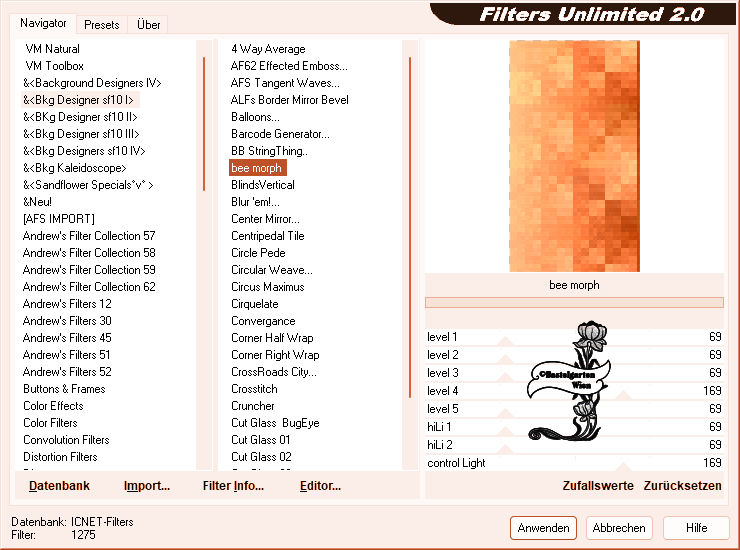This screenshot has width=740, height=550.
Task: Choose &<Bkg Kaleidoscope> category
Action: coord(75,168)
